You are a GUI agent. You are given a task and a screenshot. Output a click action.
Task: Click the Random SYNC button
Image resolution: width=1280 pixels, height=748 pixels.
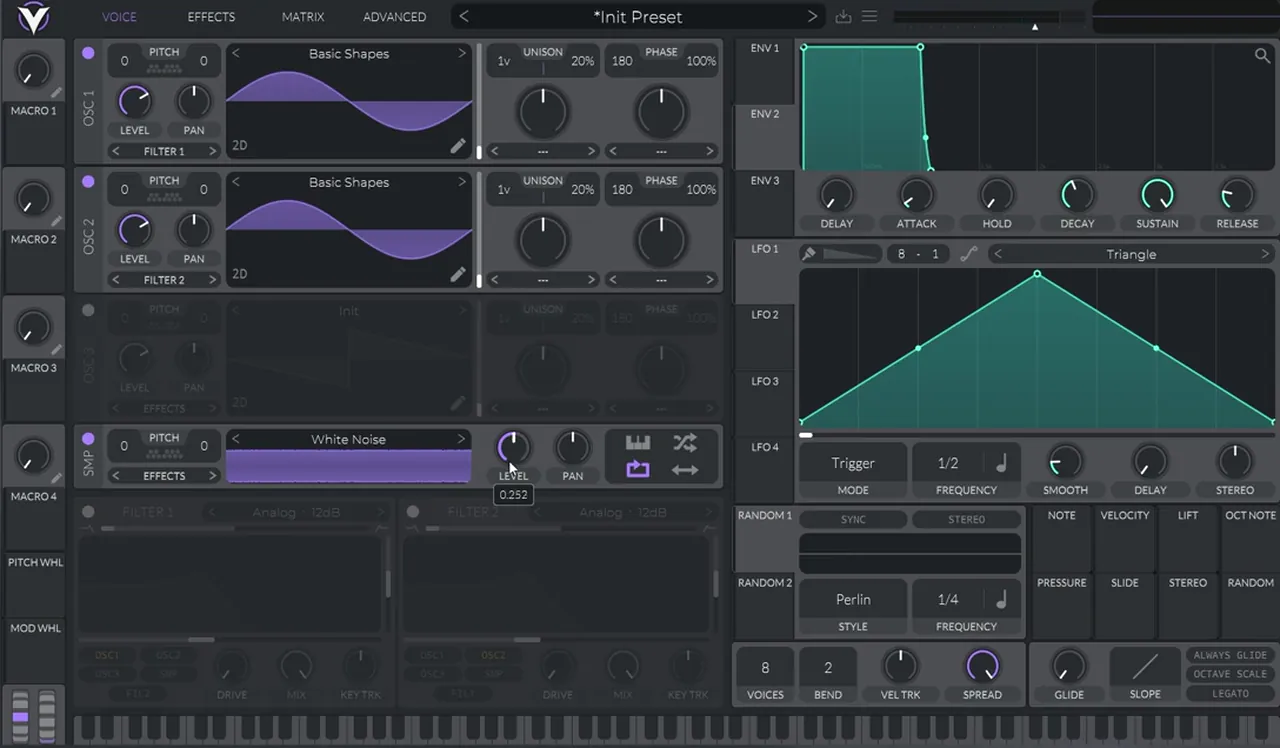853,519
